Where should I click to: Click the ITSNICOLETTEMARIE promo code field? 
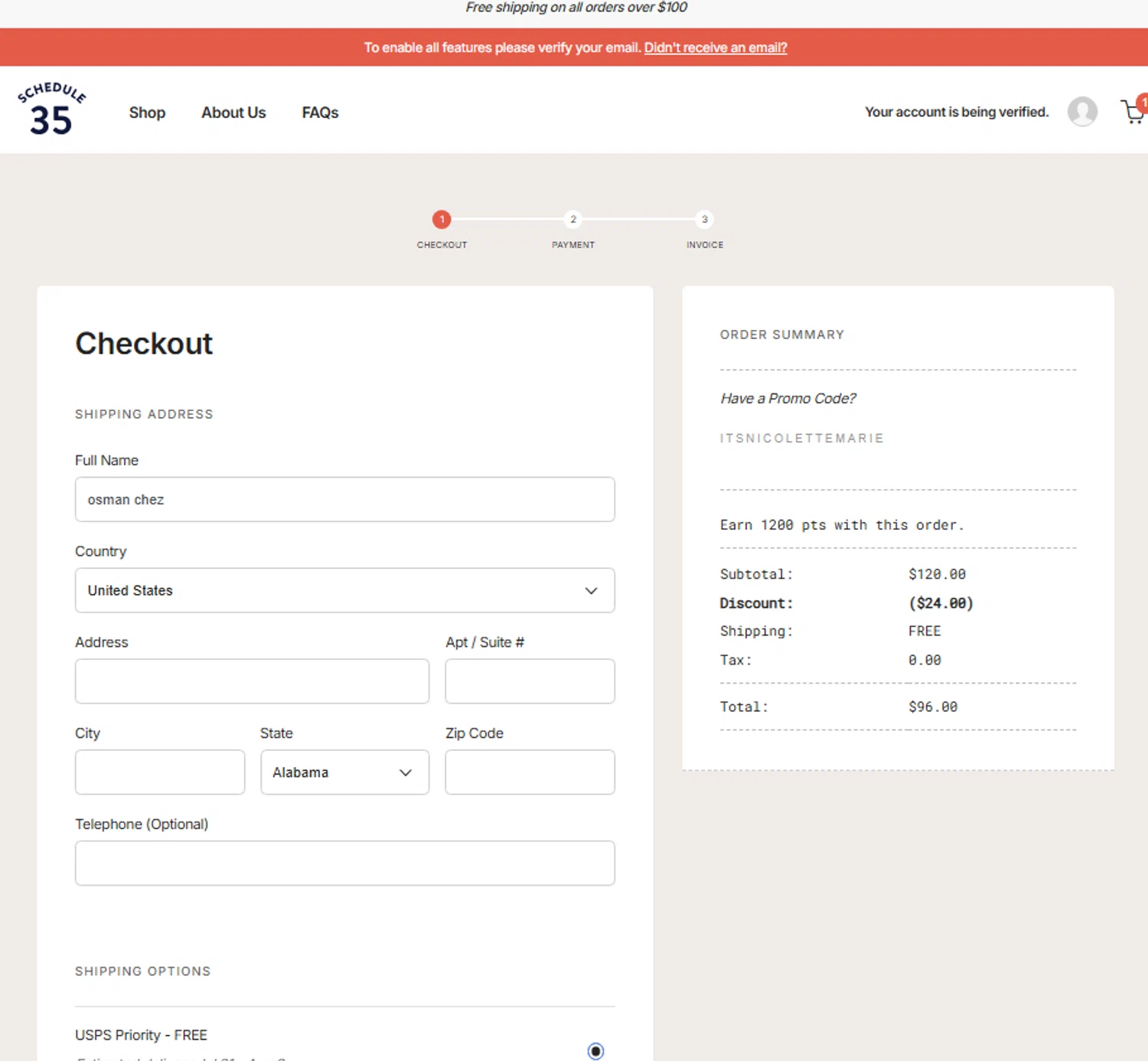801,439
